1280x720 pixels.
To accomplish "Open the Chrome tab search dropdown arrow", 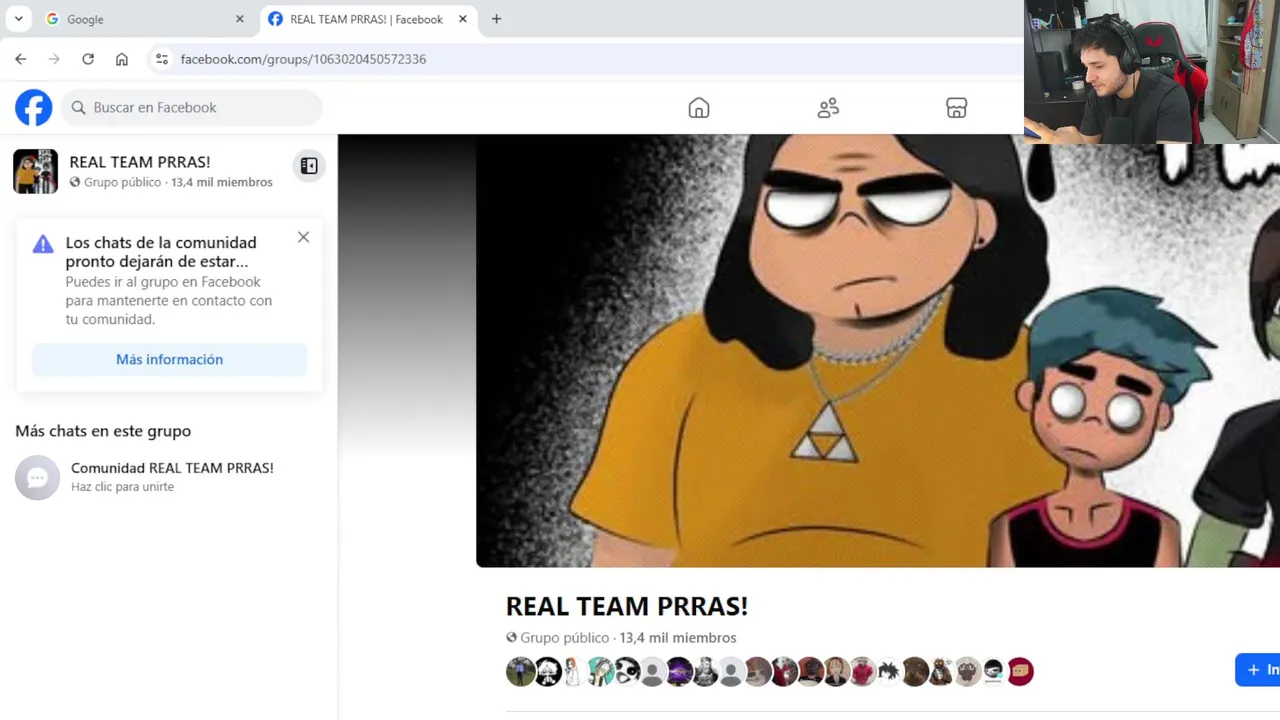I will click(x=18, y=19).
